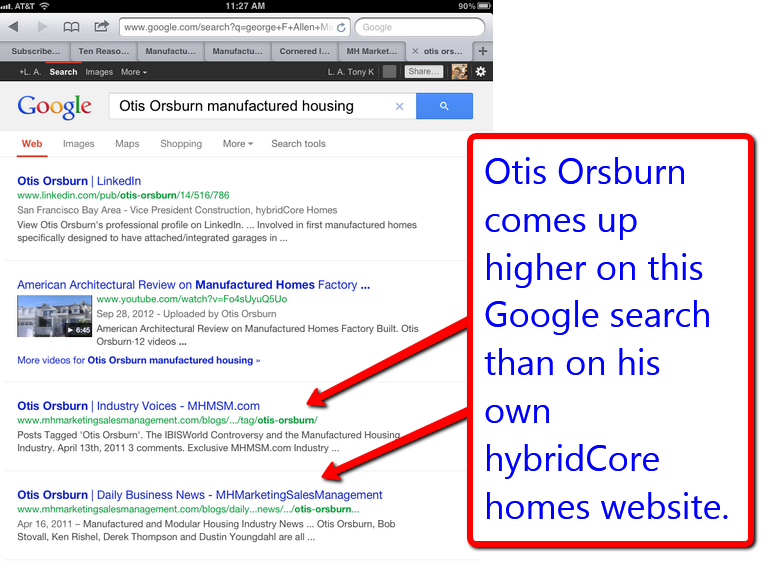Image resolution: width=773 pixels, height=568 pixels.
Task: Select Images in the black Google bar
Action: tap(99, 72)
